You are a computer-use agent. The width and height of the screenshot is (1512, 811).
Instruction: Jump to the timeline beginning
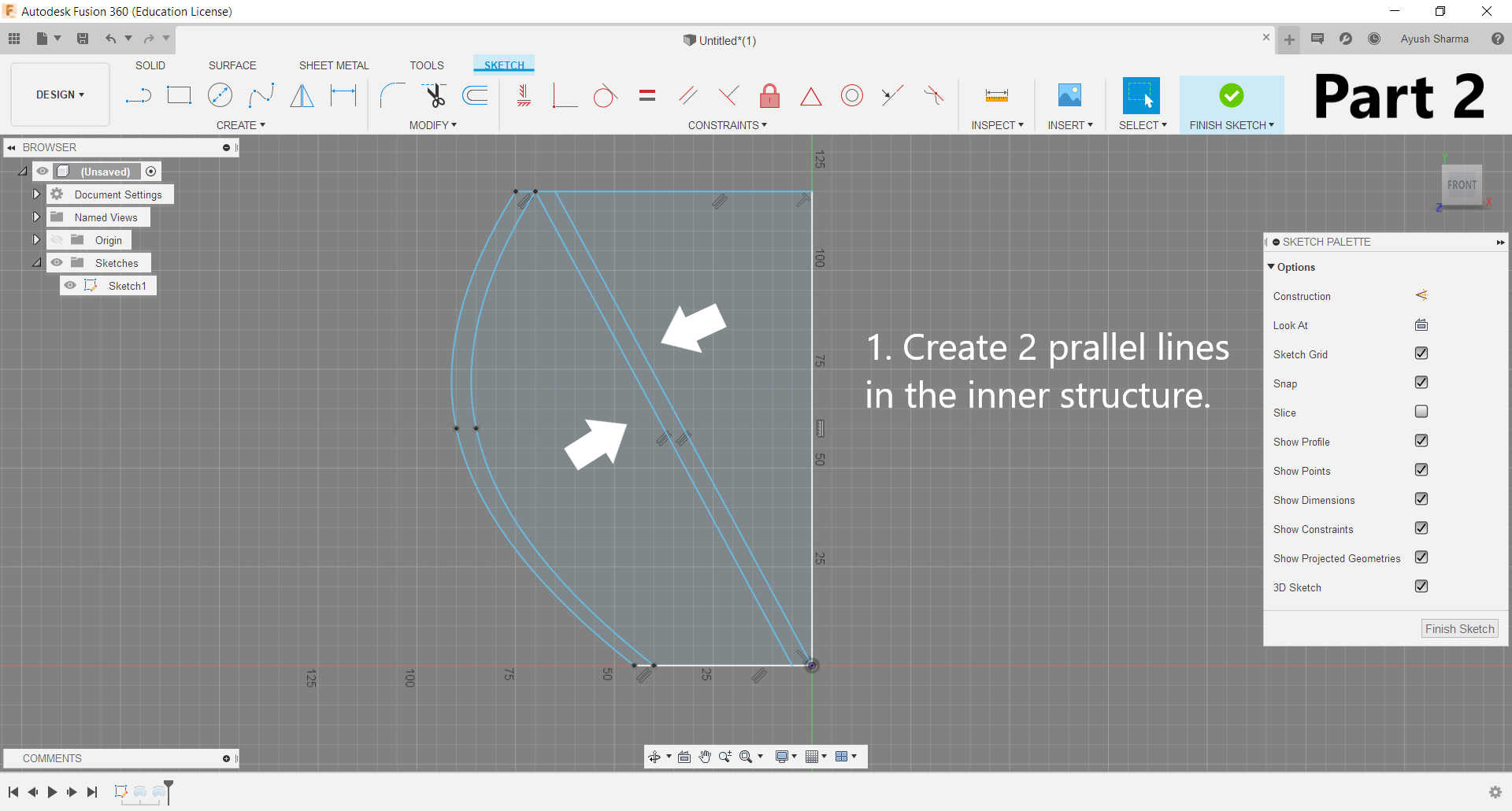[x=13, y=792]
